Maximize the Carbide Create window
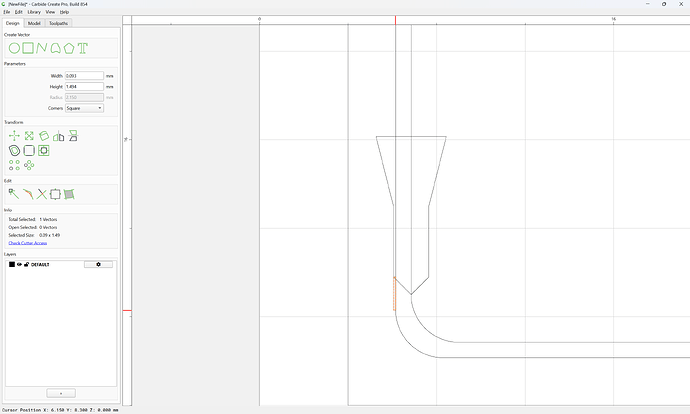Screen dimensions: 690x414 coord(664,4)
